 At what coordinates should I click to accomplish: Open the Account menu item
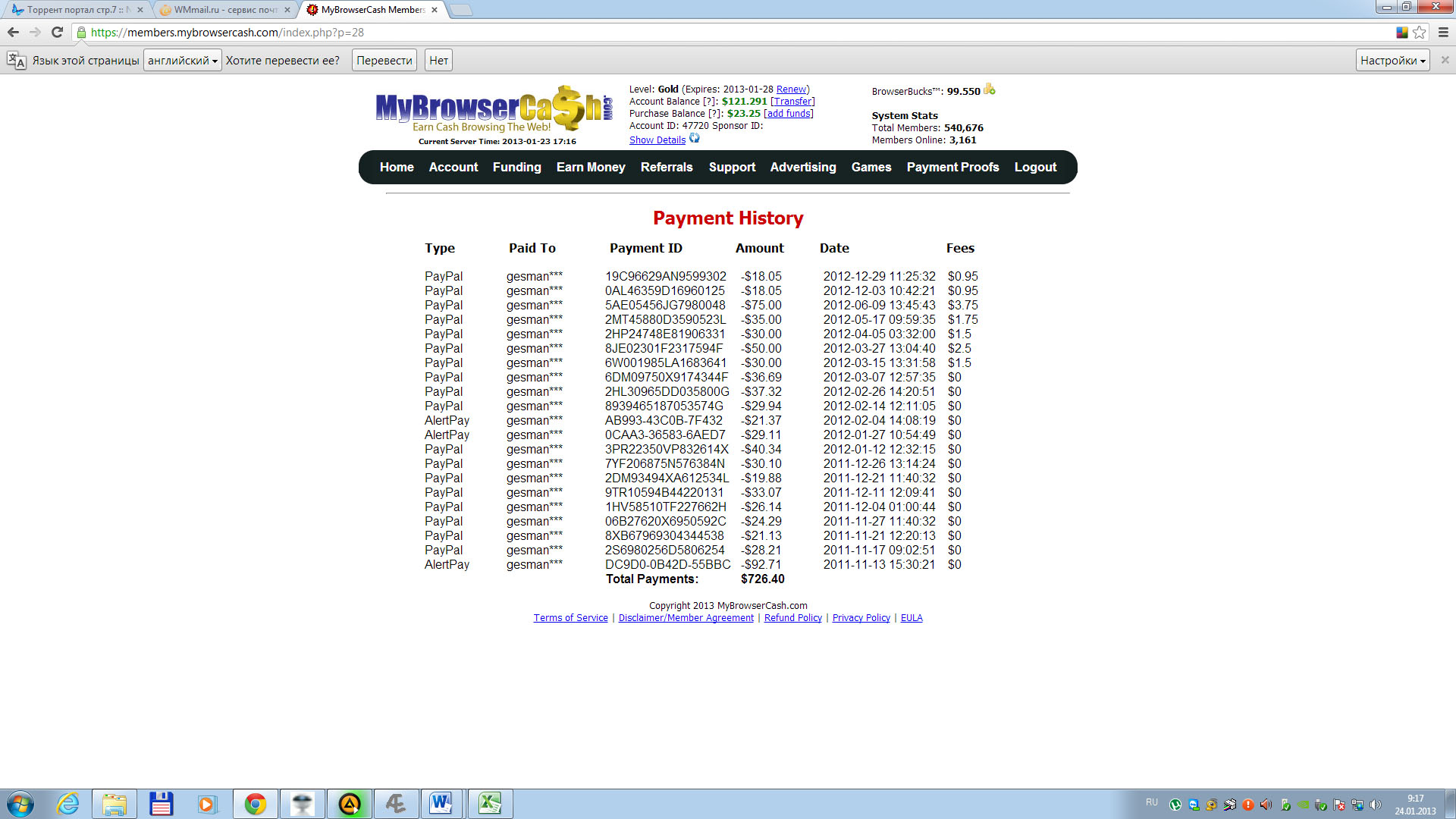(x=453, y=167)
